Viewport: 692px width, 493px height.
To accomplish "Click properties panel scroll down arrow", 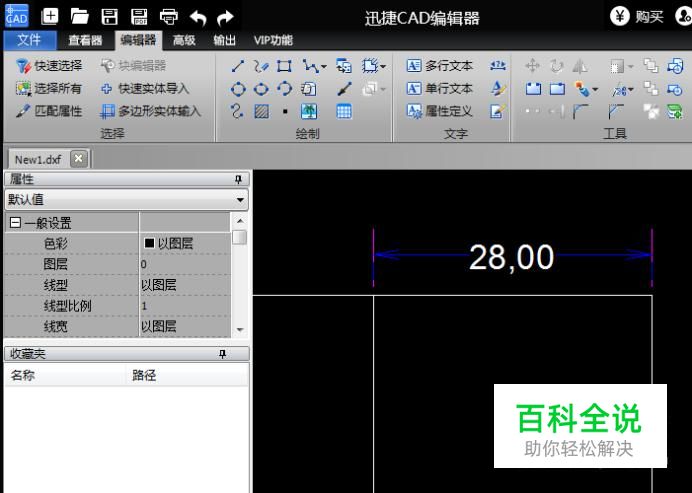I will point(240,330).
